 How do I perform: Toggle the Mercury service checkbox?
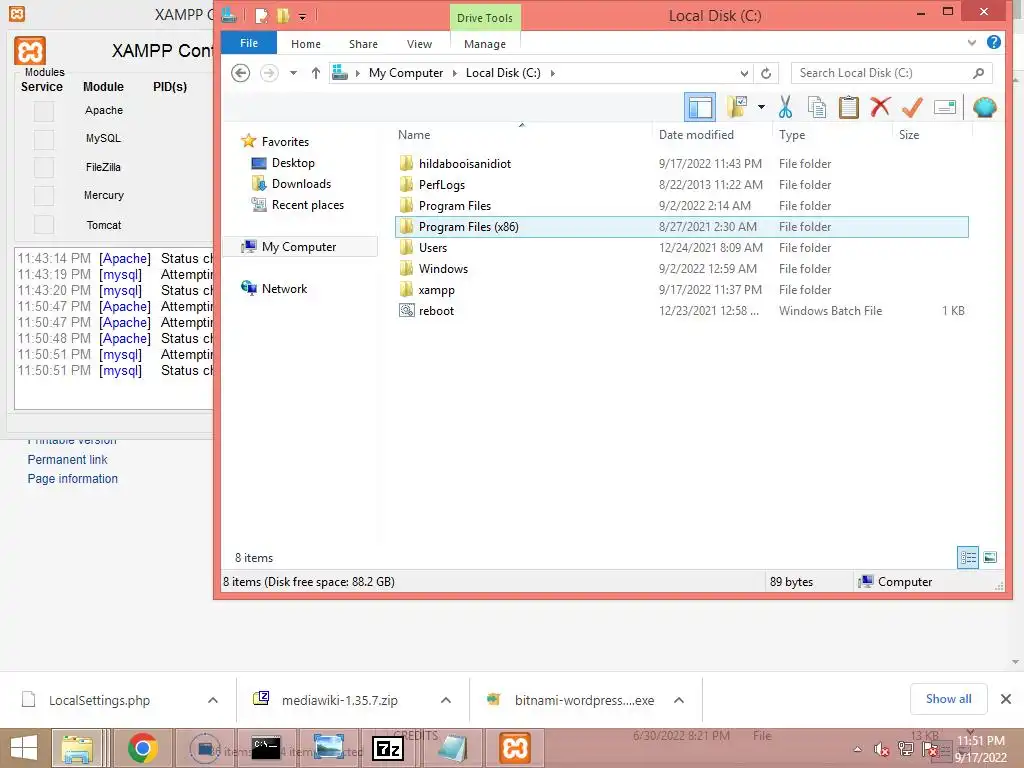(44, 195)
